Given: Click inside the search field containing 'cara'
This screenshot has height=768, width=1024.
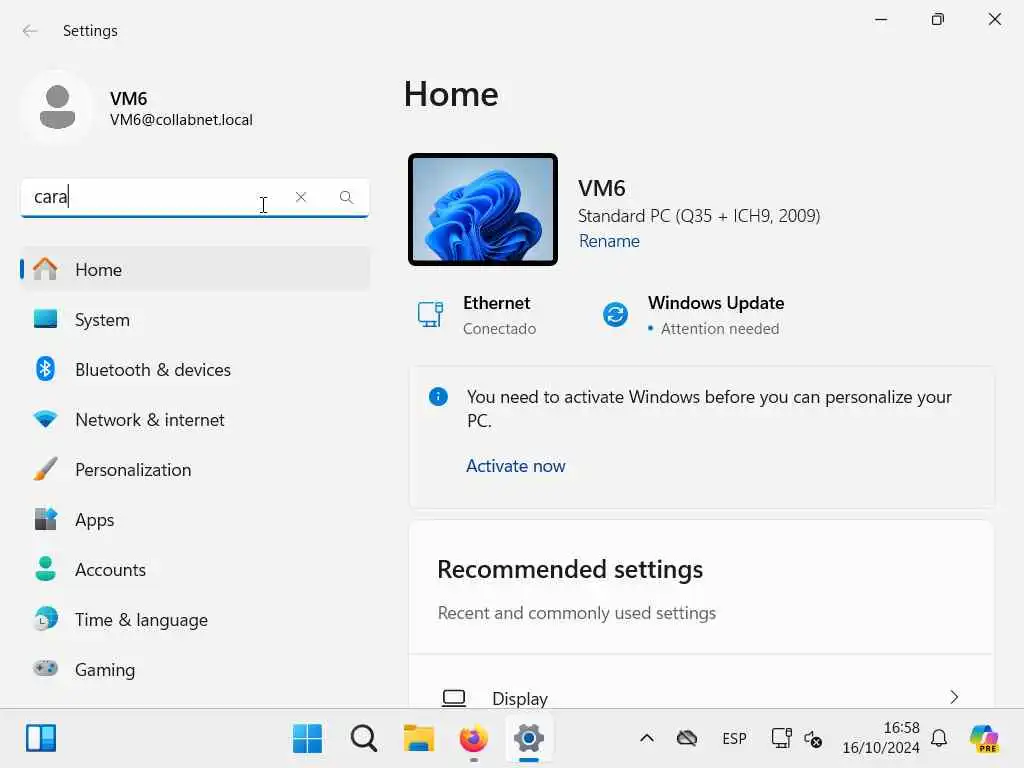Looking at the screenshot, I should point(195,197).
